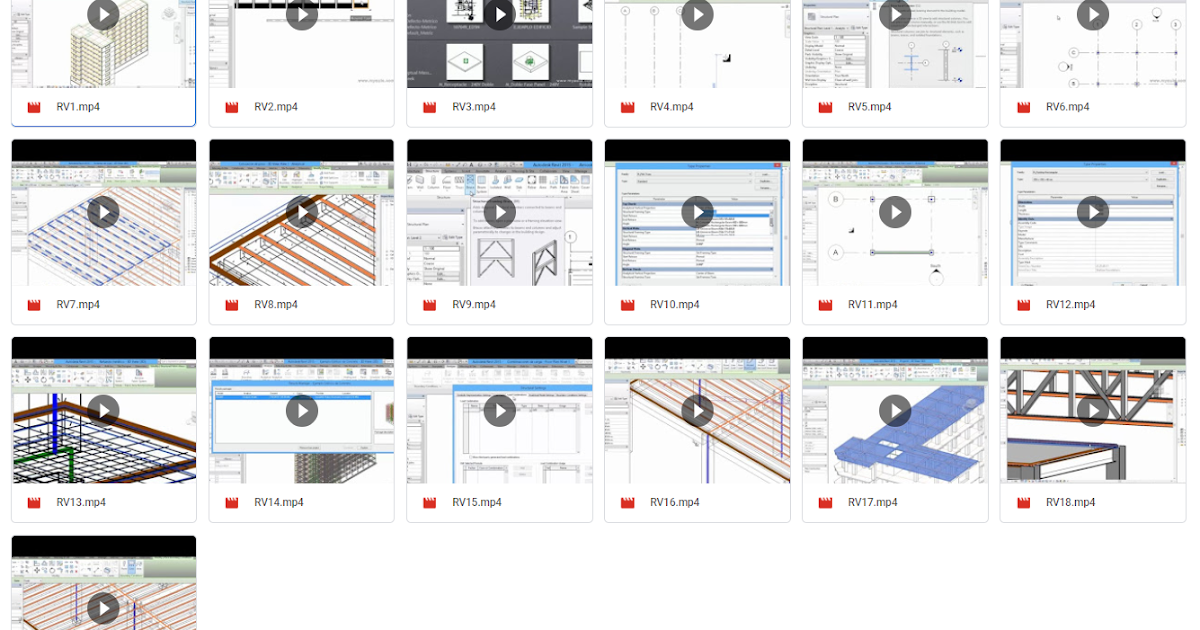The width and height of the screenshot is (1200, 630).
Task: Play the RV2.mp4 video preview
Action: tap(301, 15)
